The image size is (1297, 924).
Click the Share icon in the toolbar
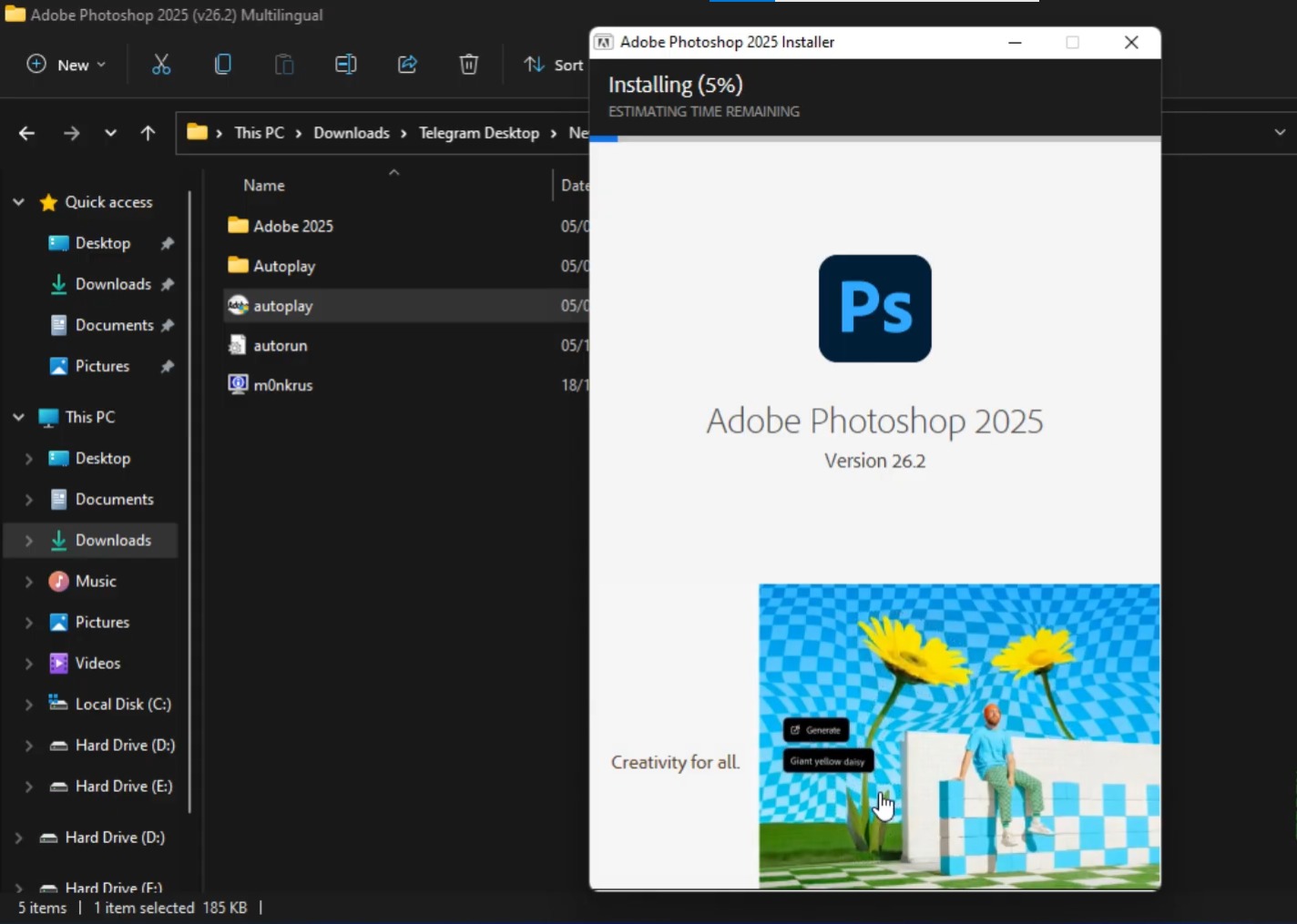coord(407,65)
